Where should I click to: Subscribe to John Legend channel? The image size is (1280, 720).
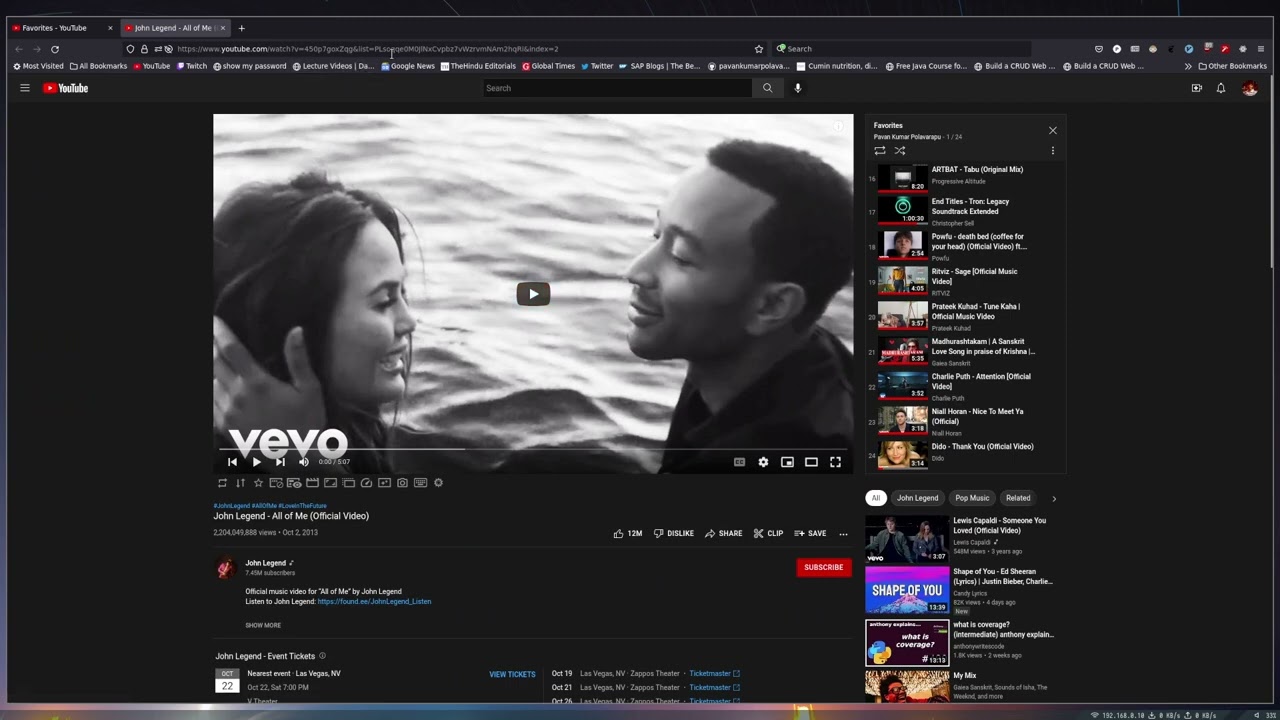click(x=823, y=567)
